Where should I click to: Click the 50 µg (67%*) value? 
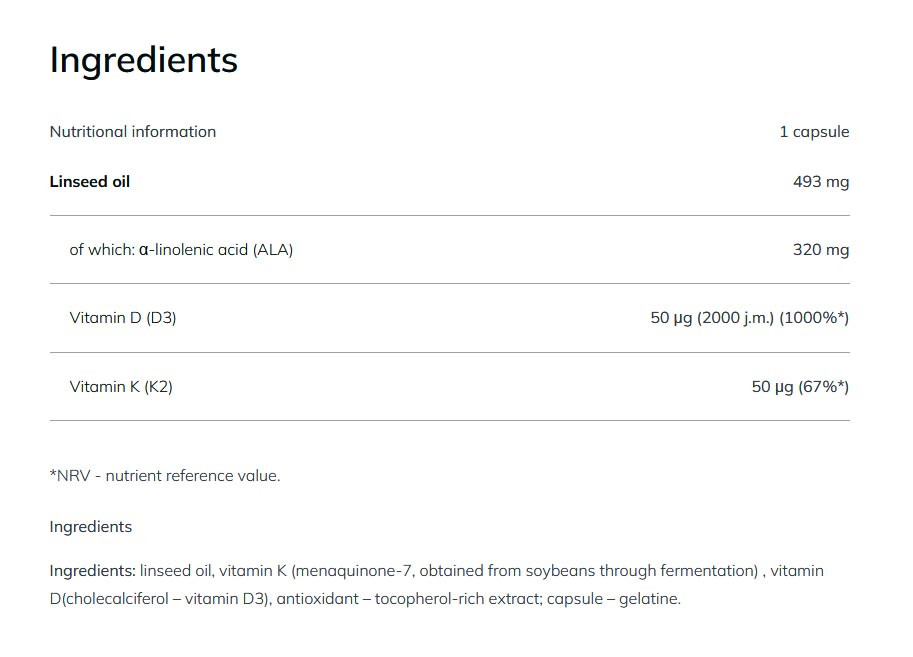click(x=800, y=386)
